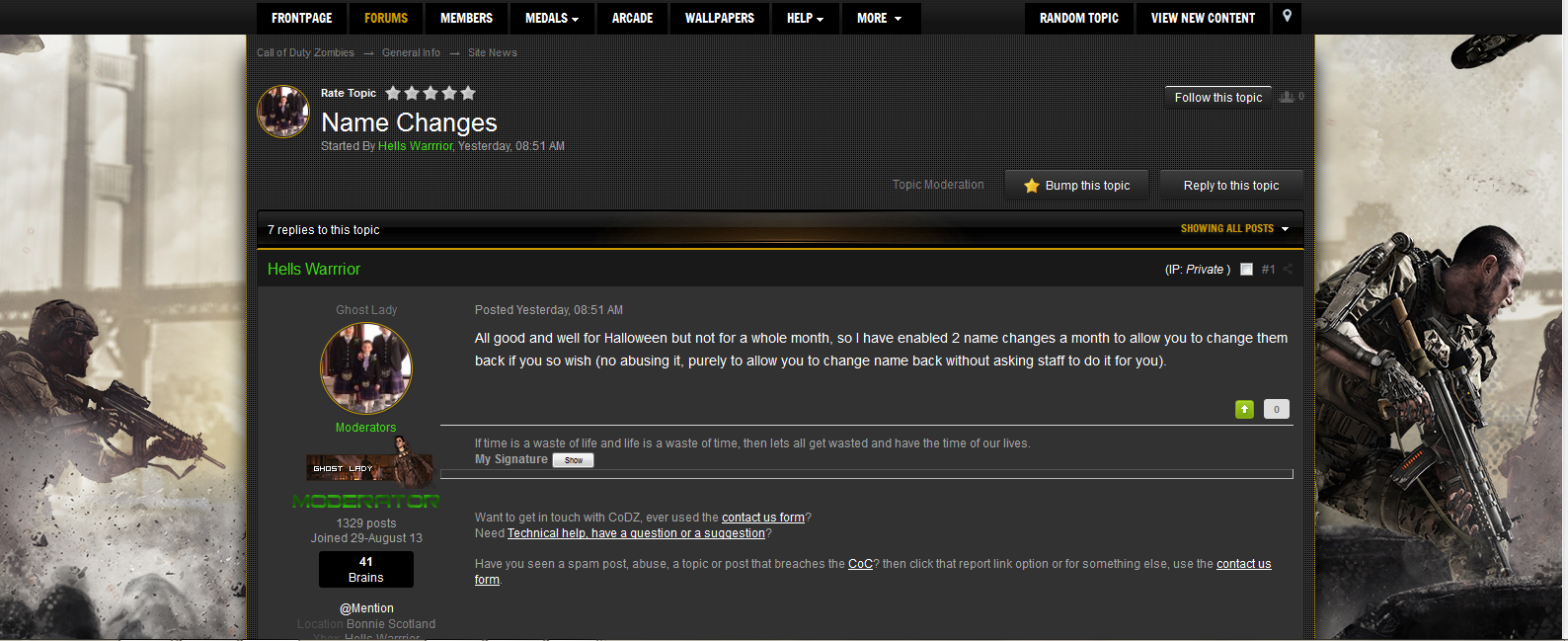Click the Moderators group label
Image resolution: width=1568 pixels, height=641 pixels.
(x=365, y=428)
